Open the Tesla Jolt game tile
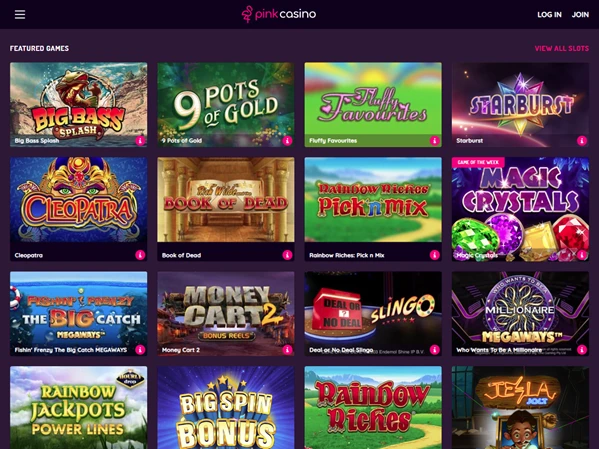 pyautogui.click(x=520, y=407)
